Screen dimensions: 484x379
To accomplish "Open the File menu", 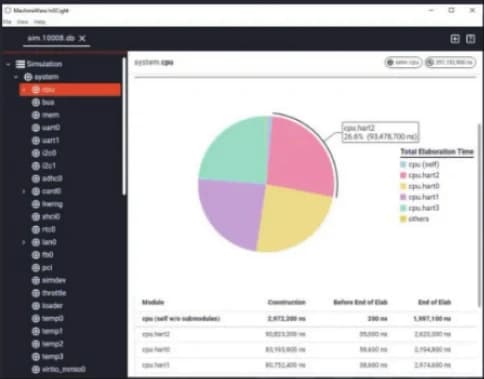I will coord(7,22).
